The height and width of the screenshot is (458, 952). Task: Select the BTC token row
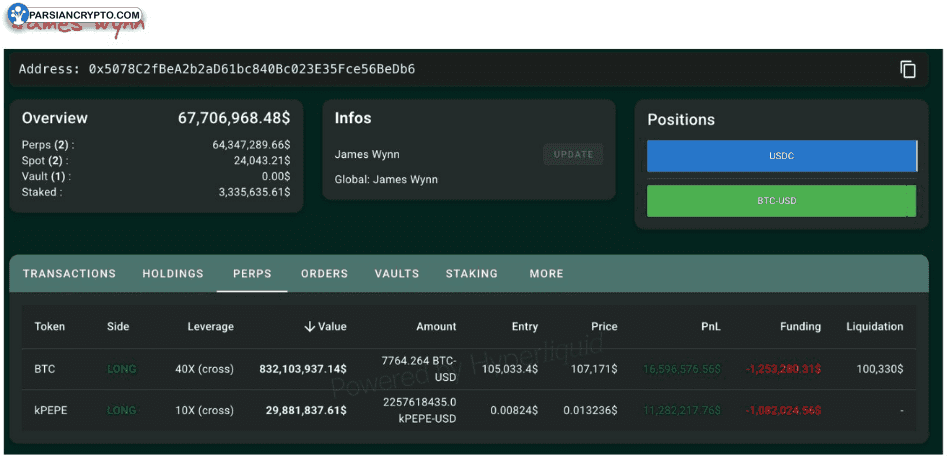pyautogui.click(x=45, y=369)
